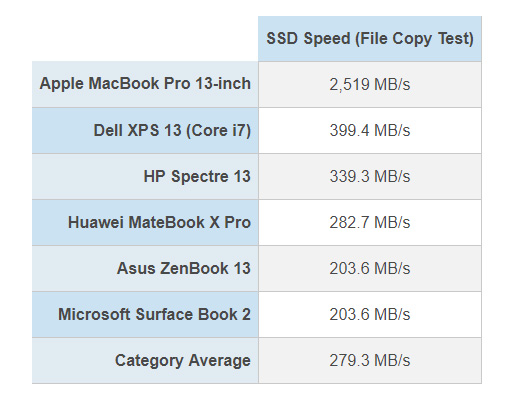Click the 282.7 MB/s value cell
The width and height of the screenshot is (531, 393).
(x=370, y=223)
